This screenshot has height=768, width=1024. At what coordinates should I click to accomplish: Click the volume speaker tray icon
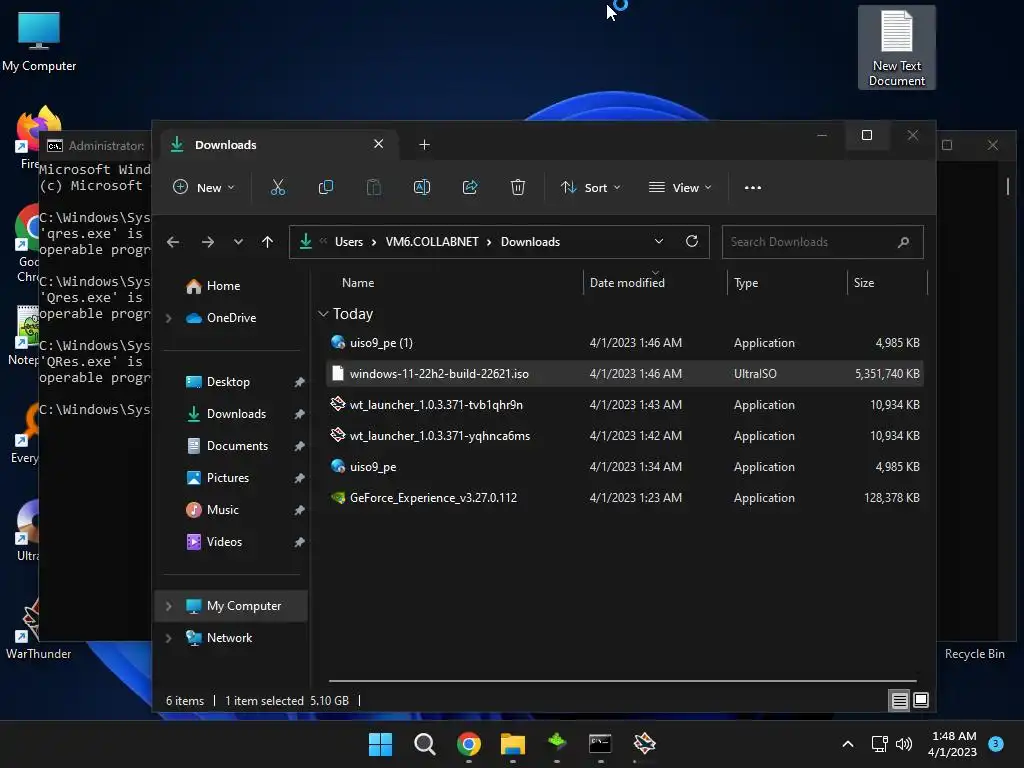[904, 744]
